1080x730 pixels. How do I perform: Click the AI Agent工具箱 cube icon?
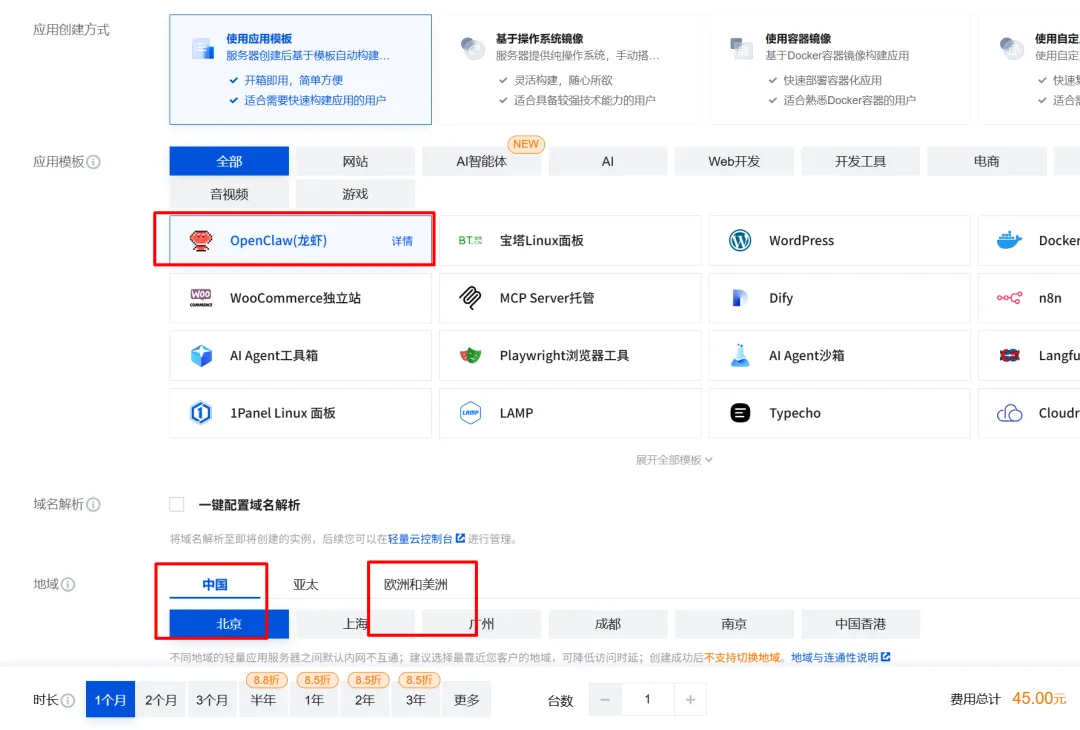click(x=201, y=355)
